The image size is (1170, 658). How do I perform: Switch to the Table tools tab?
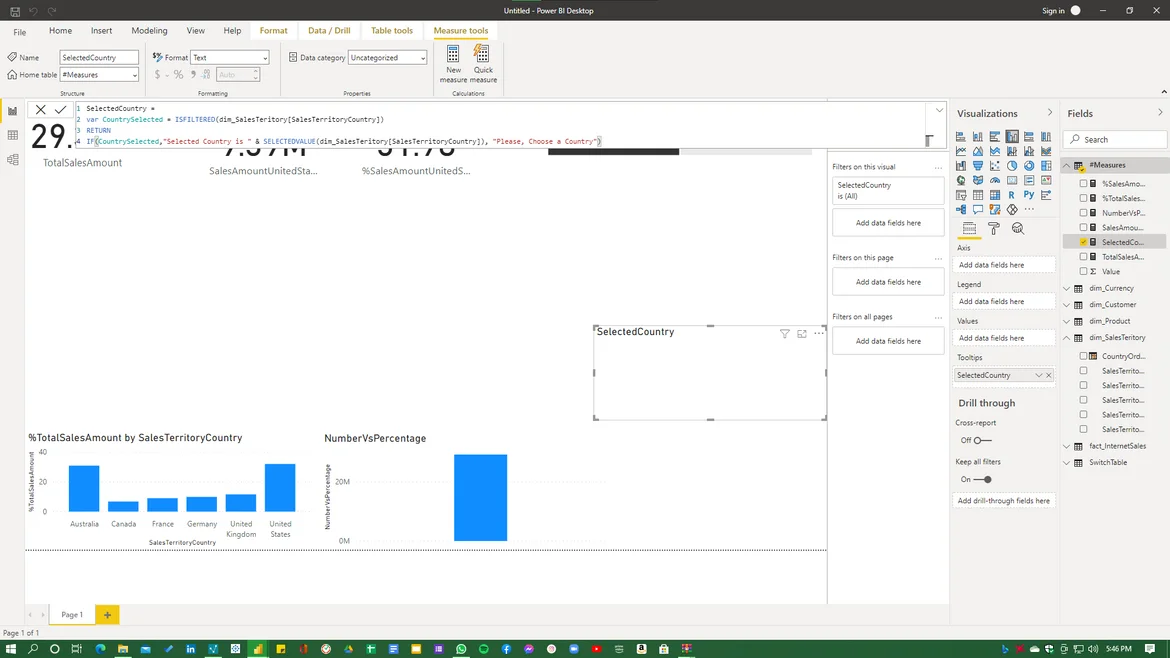tap(392, 31)
